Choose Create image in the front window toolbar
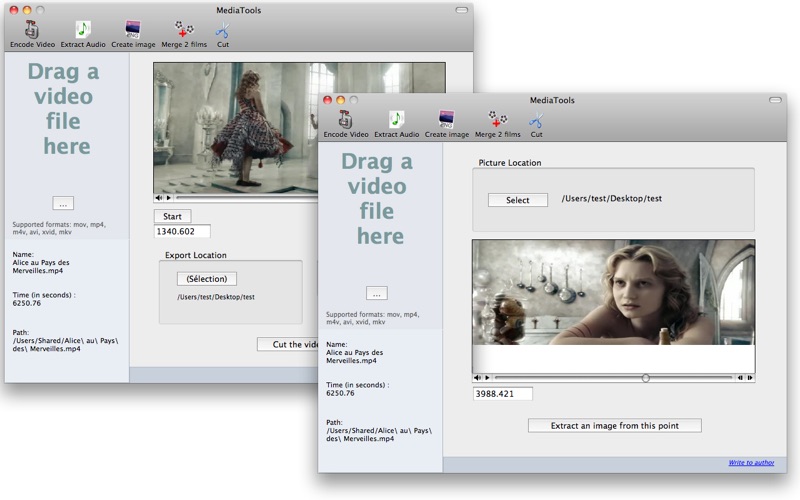 coord(446,124)
